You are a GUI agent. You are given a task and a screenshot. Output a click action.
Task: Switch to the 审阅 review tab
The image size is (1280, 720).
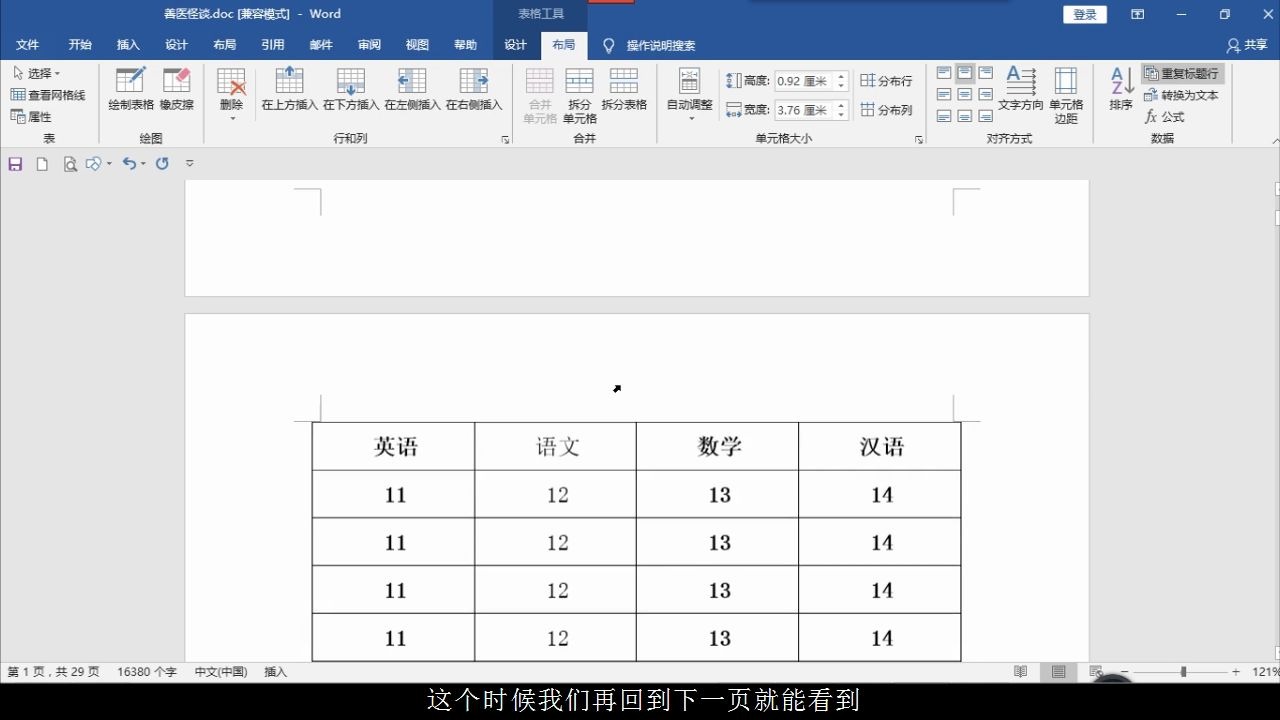pos(369,45)
